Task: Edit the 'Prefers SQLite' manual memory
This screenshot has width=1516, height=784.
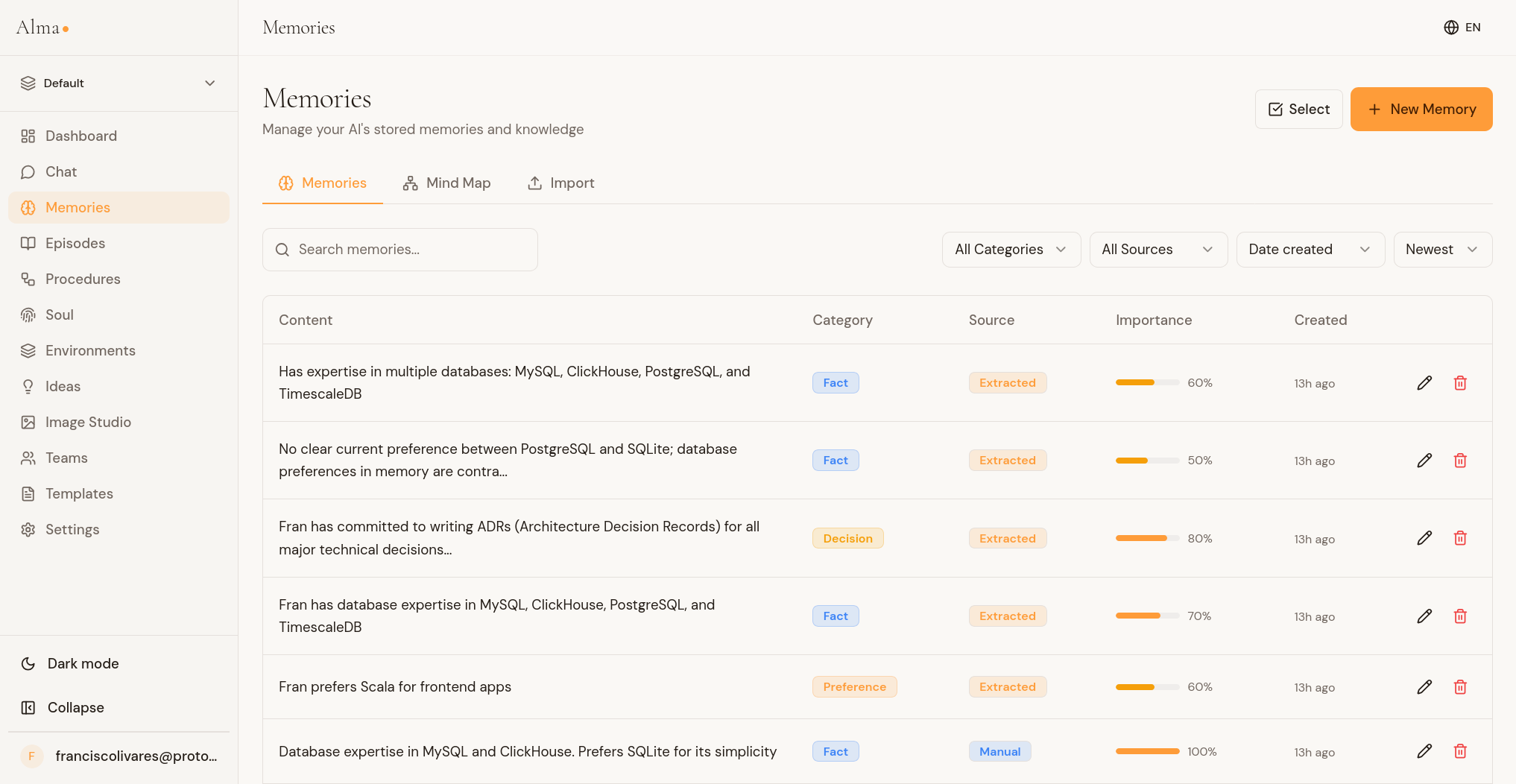Action: (1424, 751)
